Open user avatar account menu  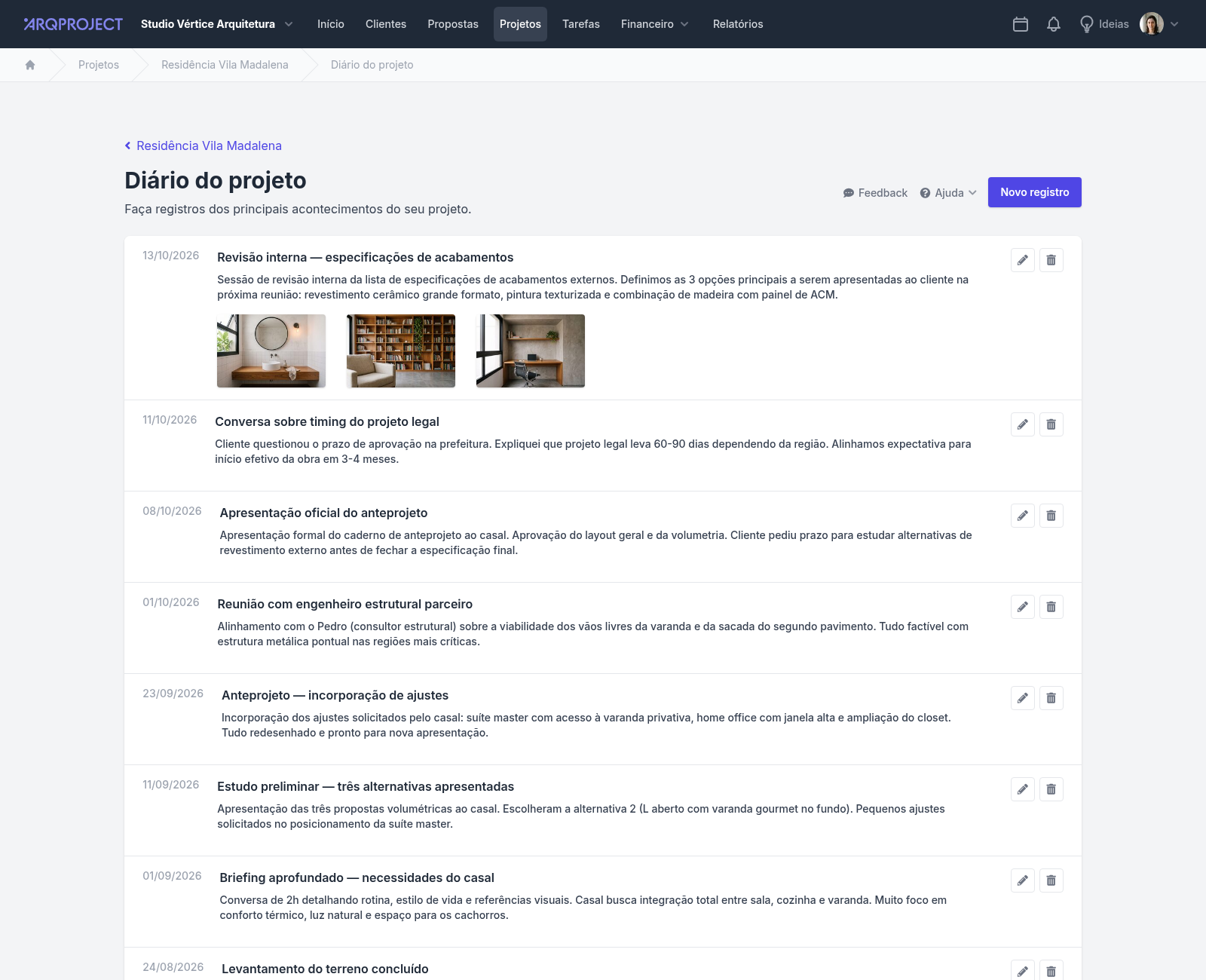tap(1159, 24)
